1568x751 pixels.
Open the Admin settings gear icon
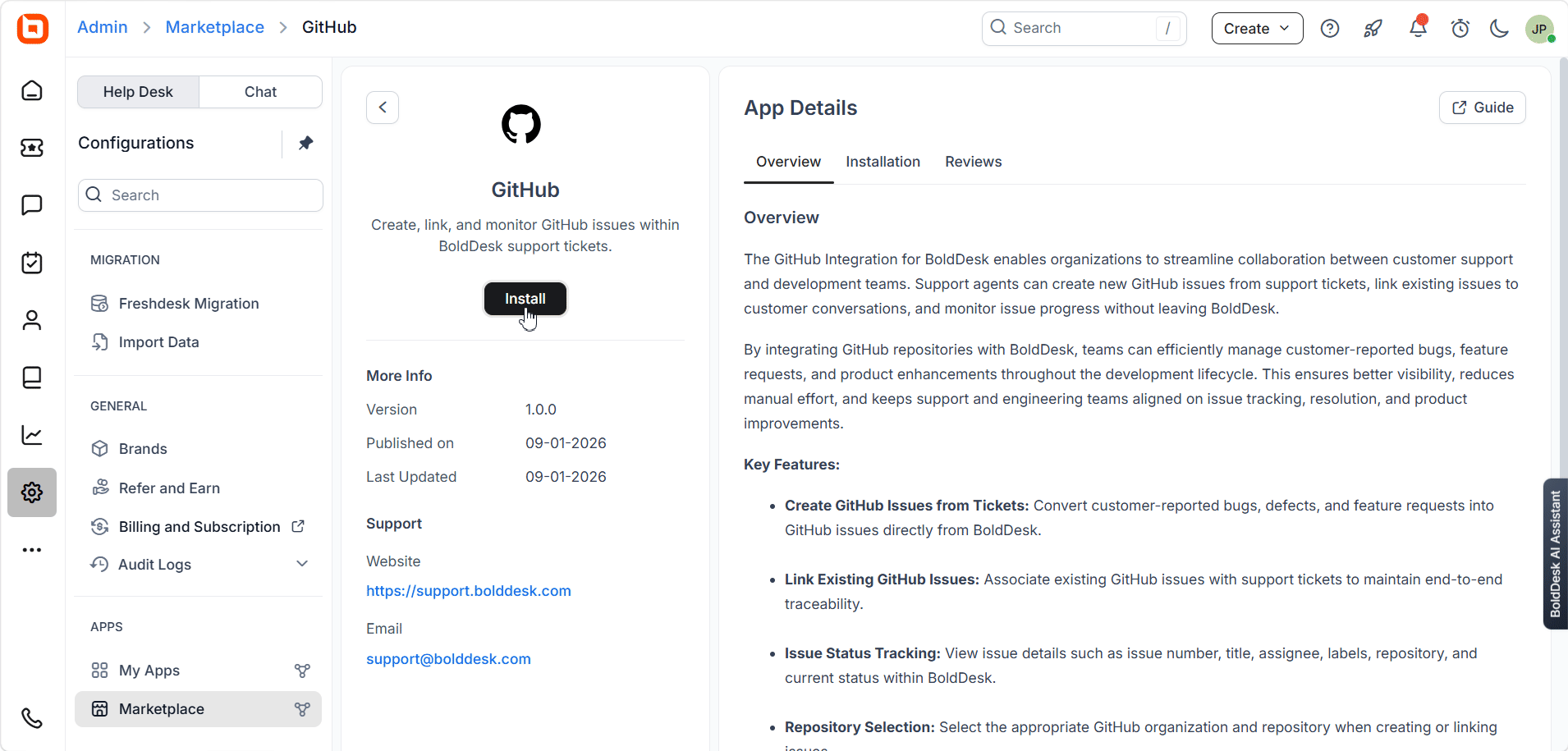(x=32, y=492)
